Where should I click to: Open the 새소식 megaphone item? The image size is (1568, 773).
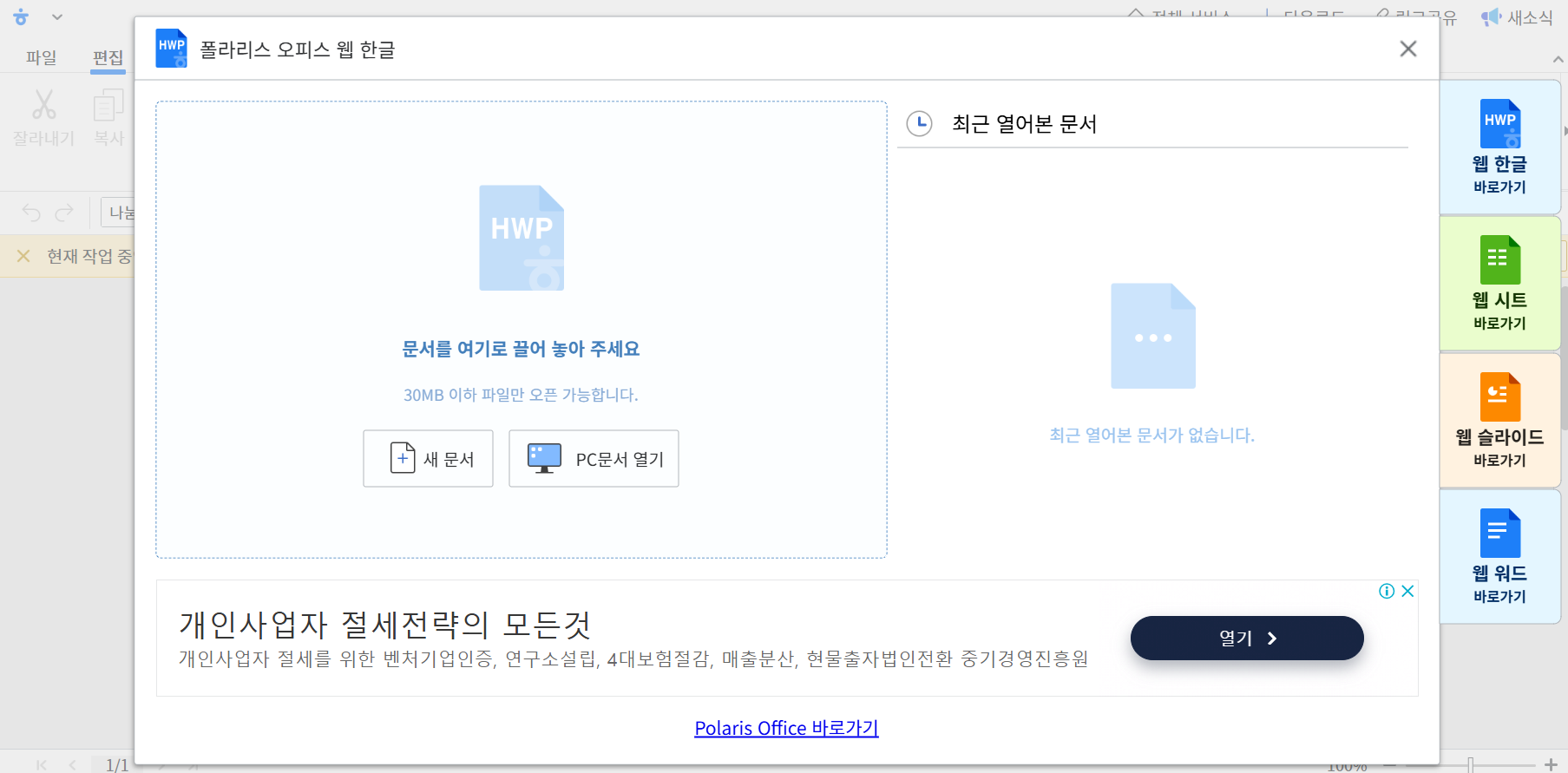coord(1516,17)
